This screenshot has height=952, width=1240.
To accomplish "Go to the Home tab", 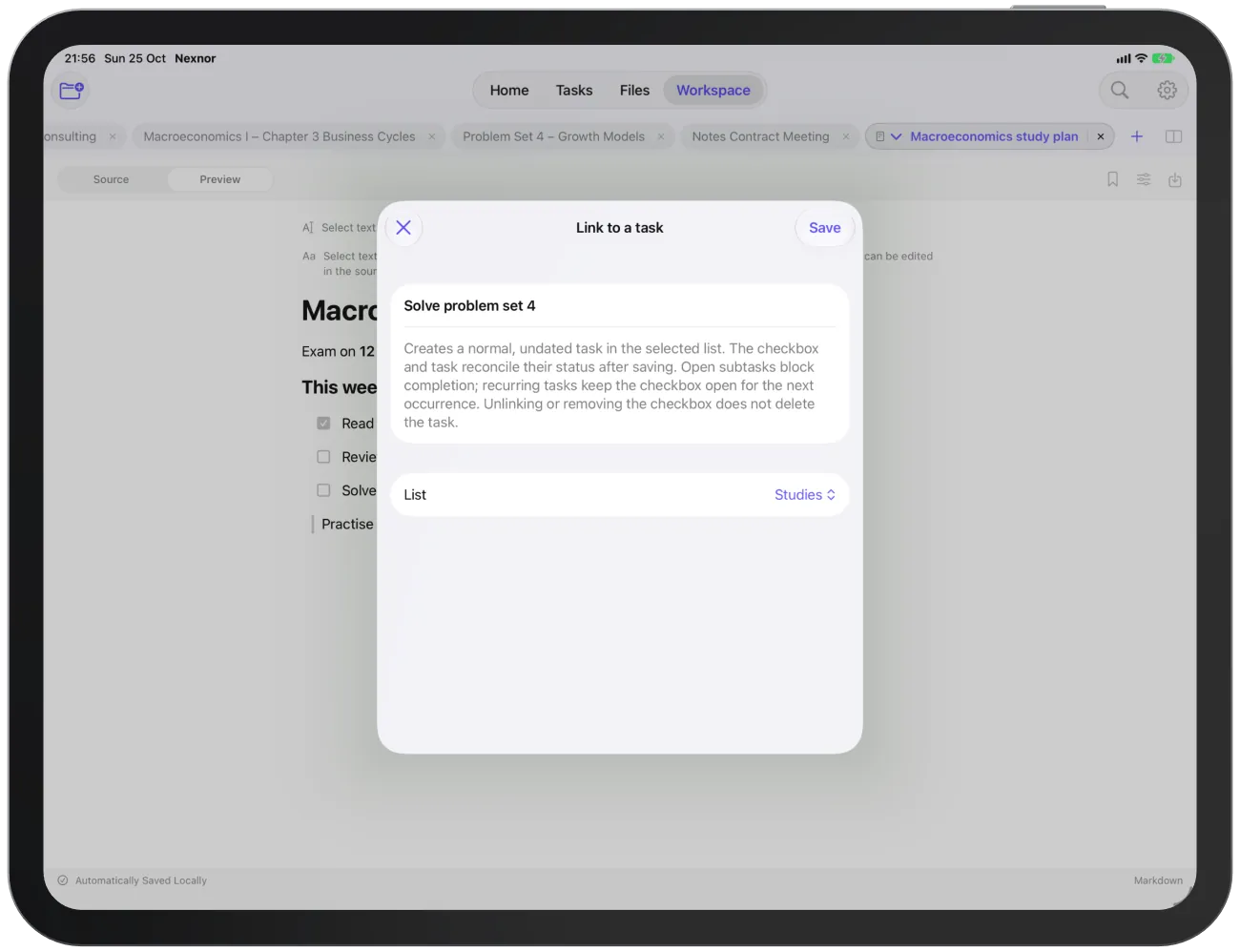I will (x=509, y=91).
